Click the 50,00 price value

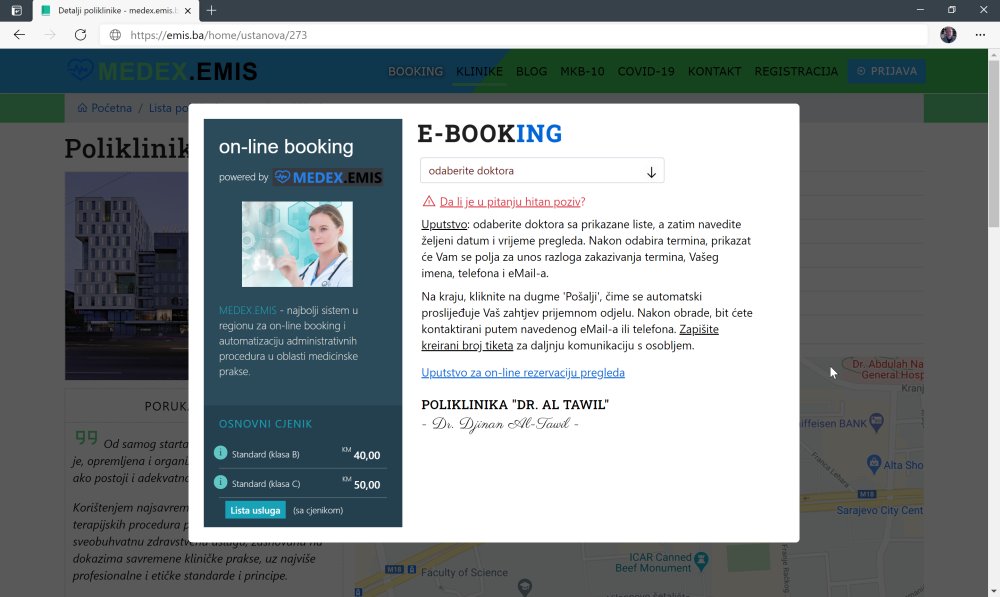[367, 485]
